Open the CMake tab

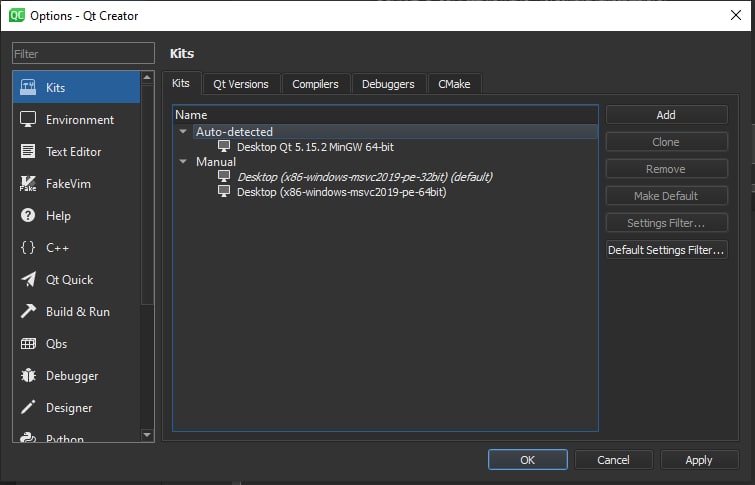[x=454, y=84]
